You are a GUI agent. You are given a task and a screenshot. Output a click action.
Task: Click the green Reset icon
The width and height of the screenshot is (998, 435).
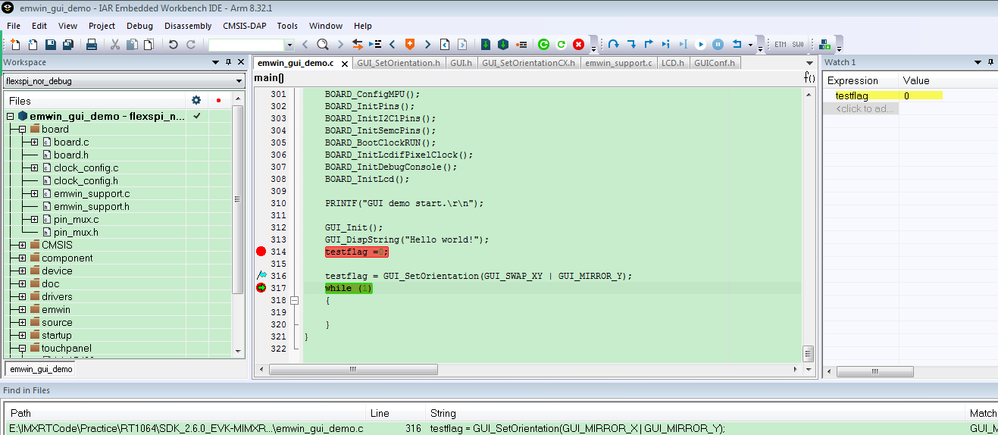[561, 45]
